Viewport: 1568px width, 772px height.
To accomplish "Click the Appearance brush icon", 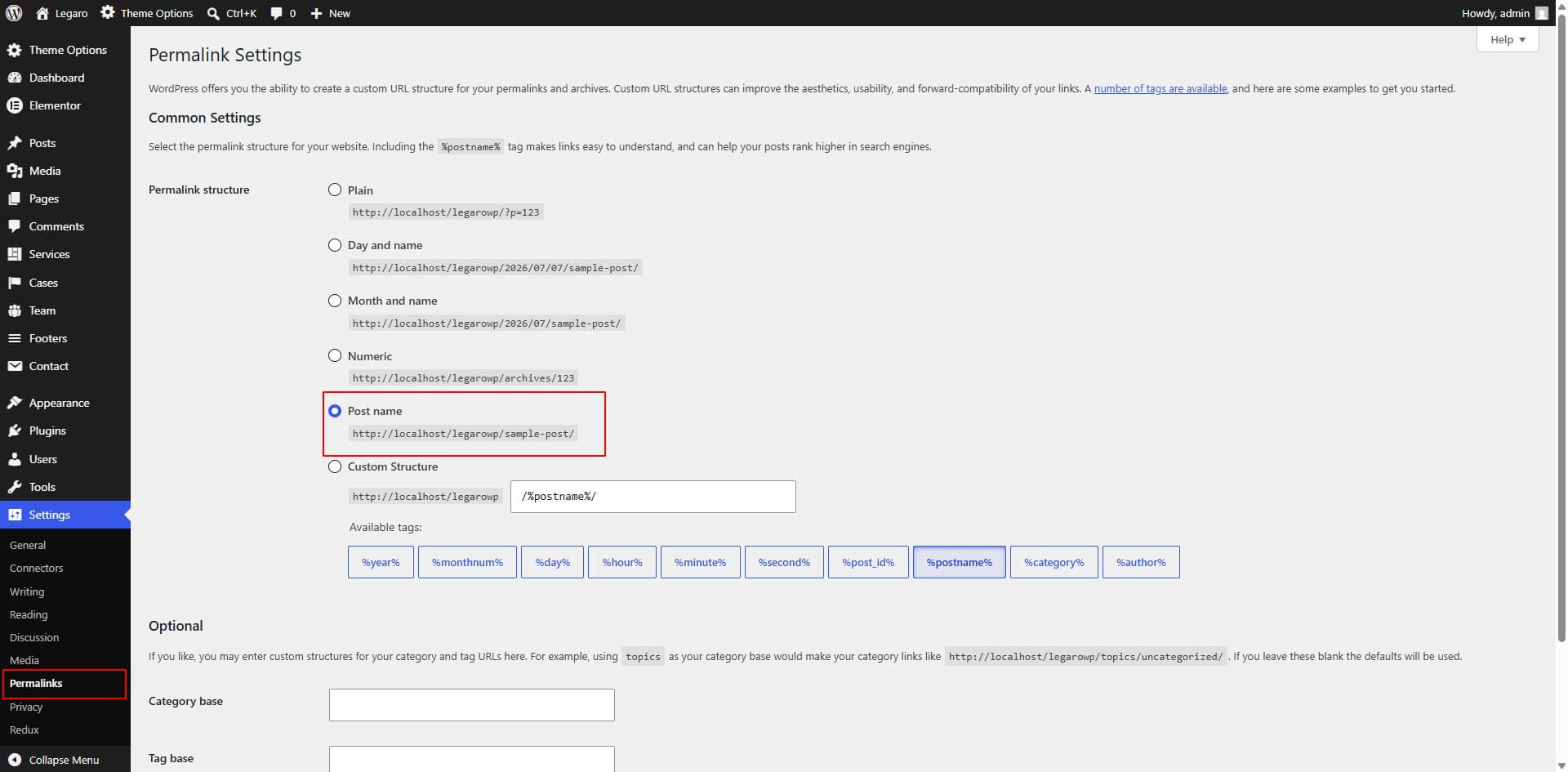I will pyautogui.click(x=15, y=403).
